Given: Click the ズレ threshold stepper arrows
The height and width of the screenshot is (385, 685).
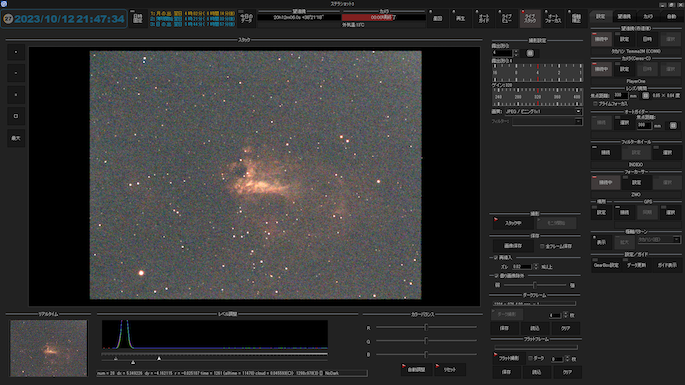Looking at the screenshot, I should [536, 267].
